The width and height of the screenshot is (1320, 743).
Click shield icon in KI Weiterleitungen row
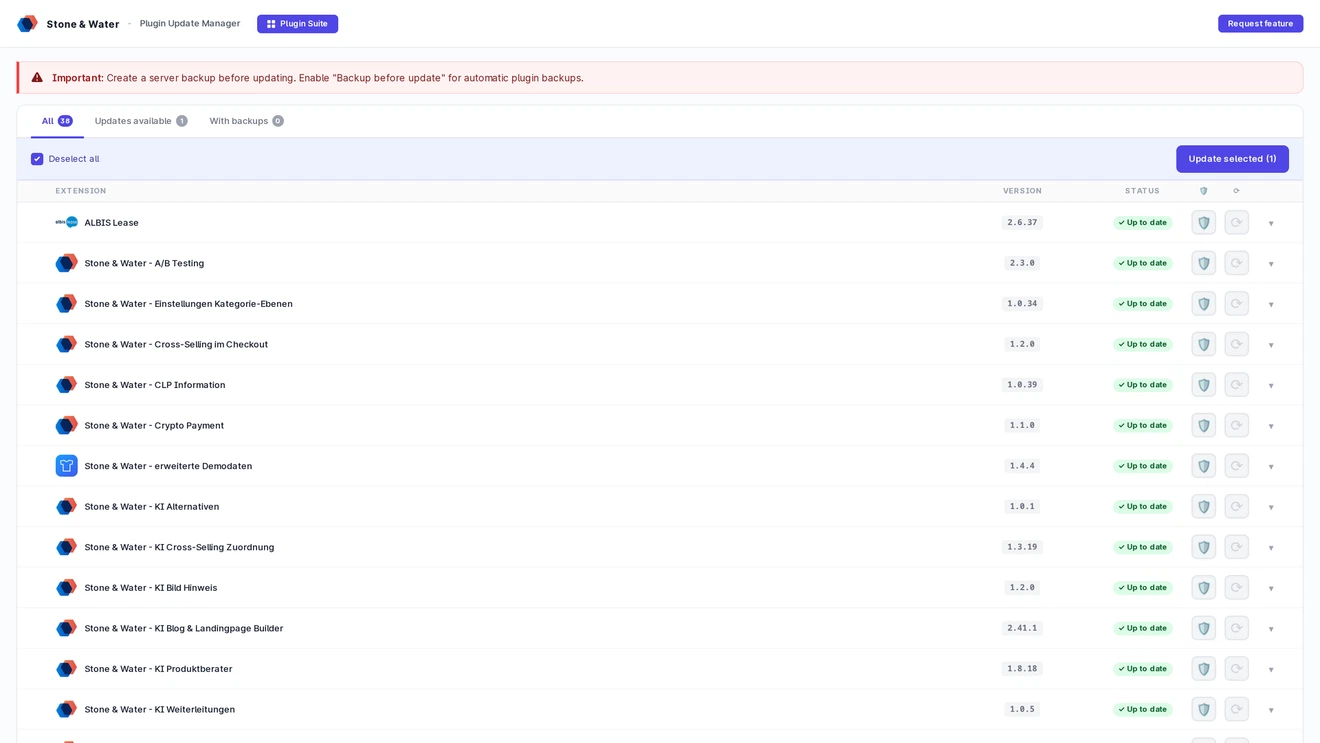(1204, 709)
